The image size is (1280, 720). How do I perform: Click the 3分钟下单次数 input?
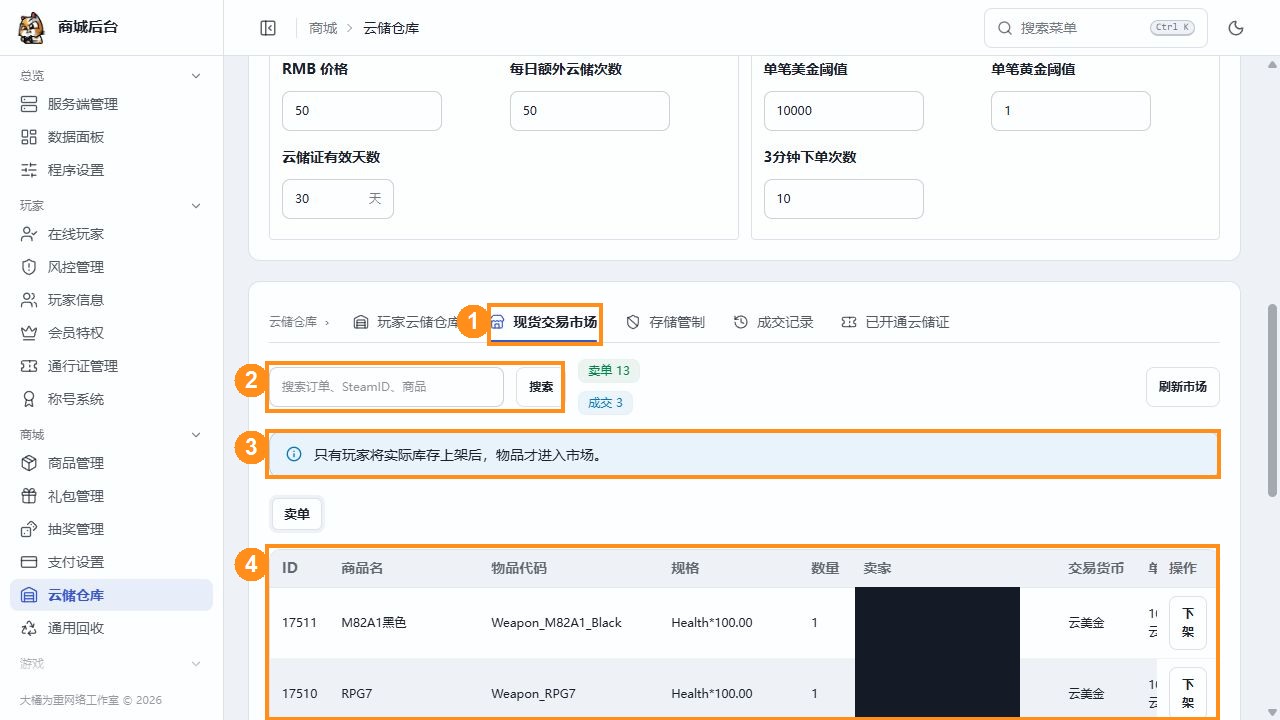843,199
